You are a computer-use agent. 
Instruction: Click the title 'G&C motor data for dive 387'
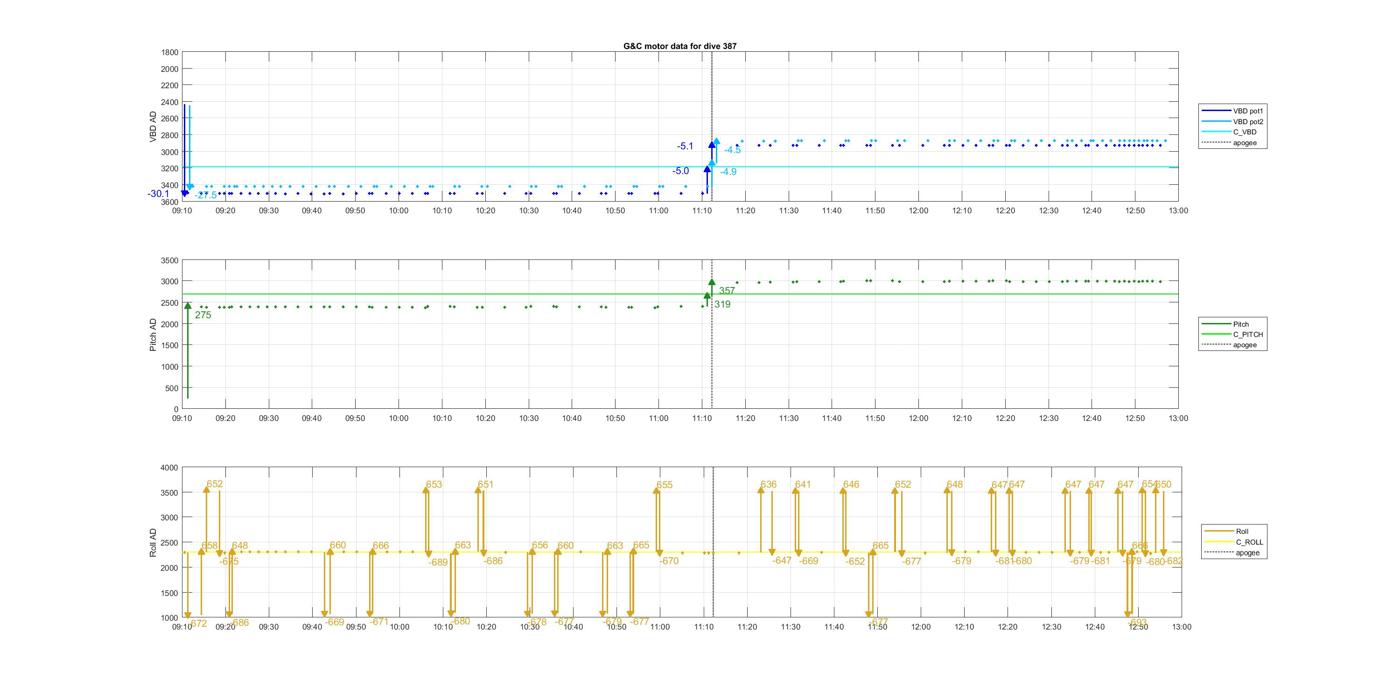(679, 46)
